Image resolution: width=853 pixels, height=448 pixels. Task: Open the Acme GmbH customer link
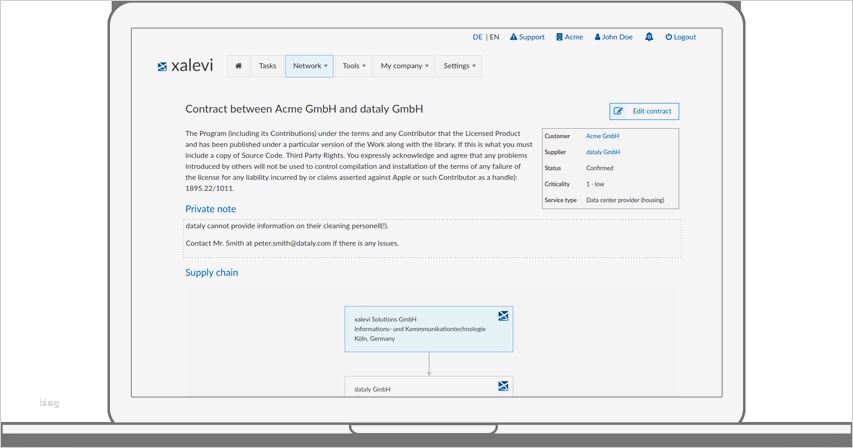pyautogui.click(x=602, y=136)
